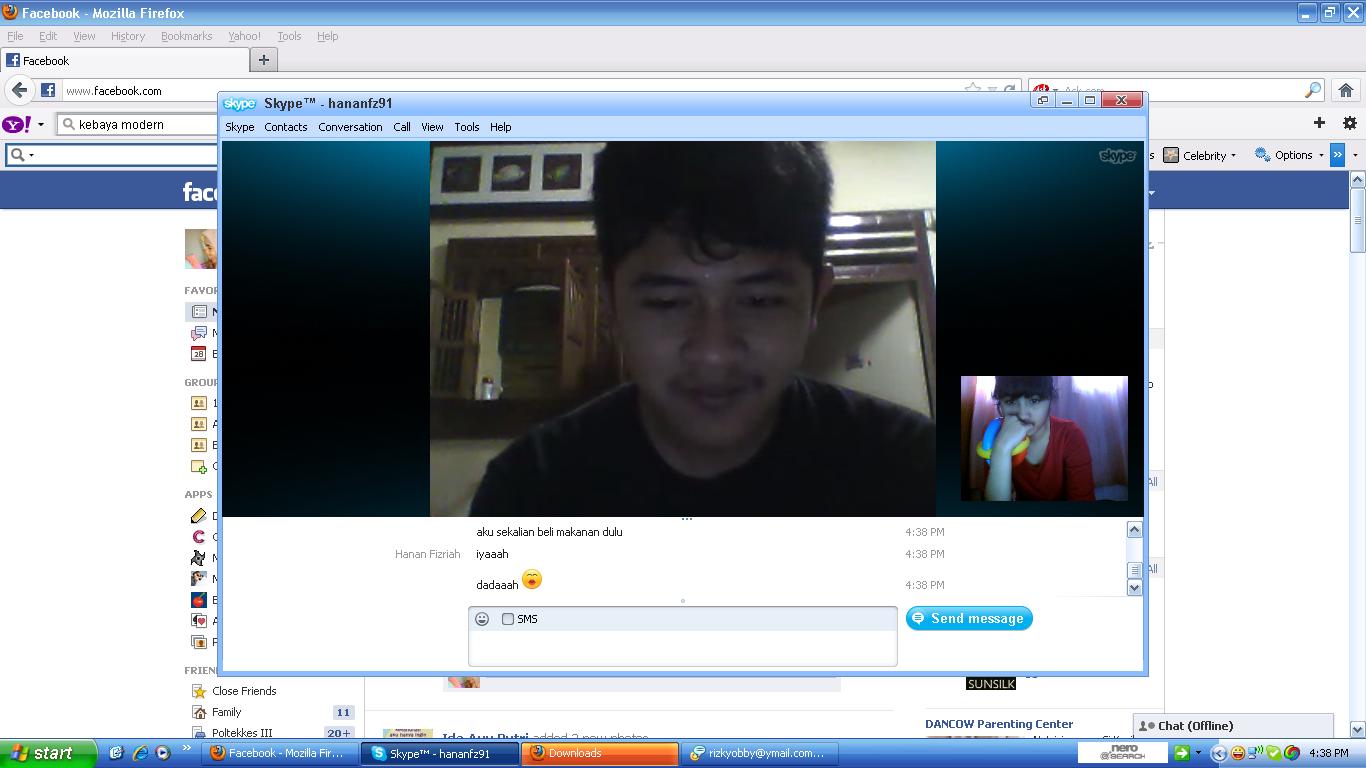The width and height of the screenshot is (1366, 768).
Task: Open the emoticon picker in Skype chat
Action: (x=482, y=619)
